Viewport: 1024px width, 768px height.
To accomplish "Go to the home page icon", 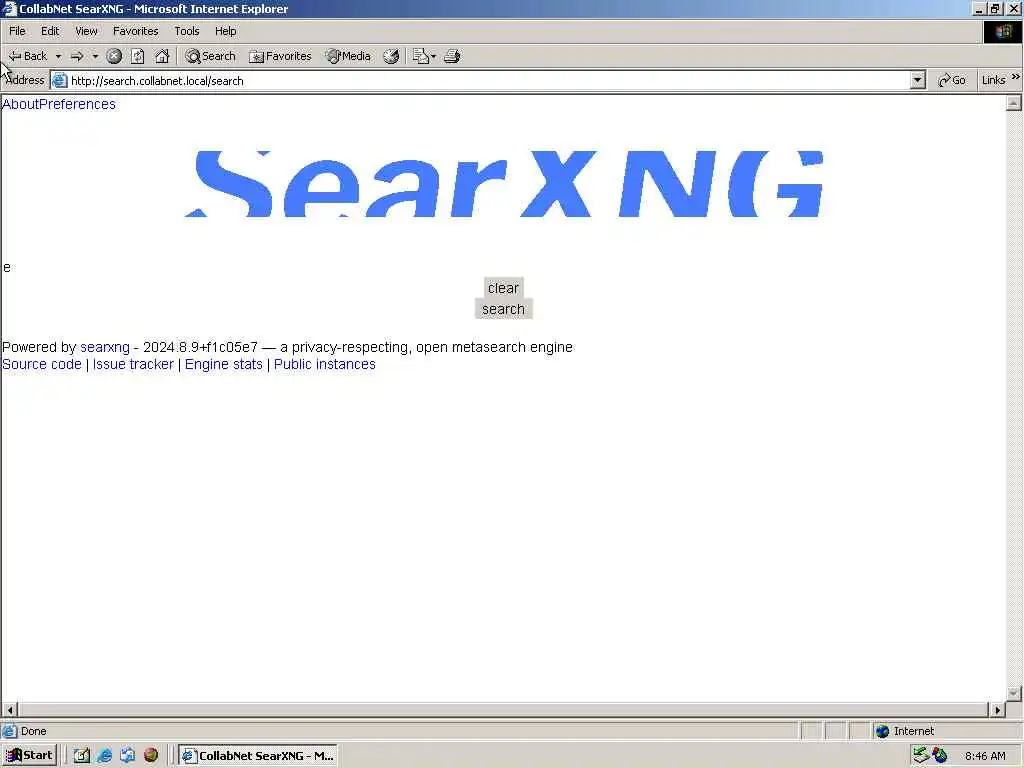I will click(x=162, y=56).
